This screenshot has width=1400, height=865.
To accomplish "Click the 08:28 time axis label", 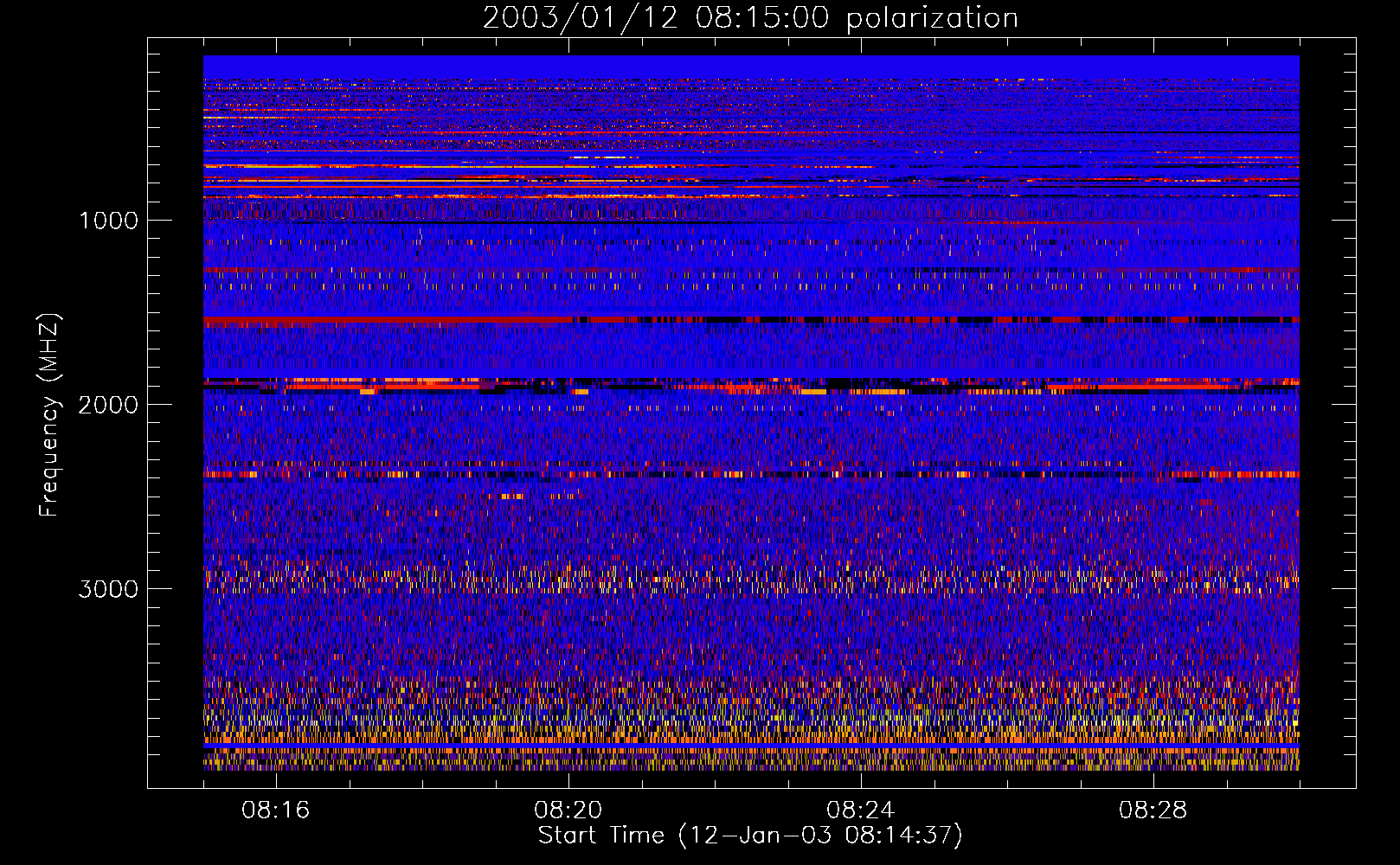I will [x=1153, y=811].
